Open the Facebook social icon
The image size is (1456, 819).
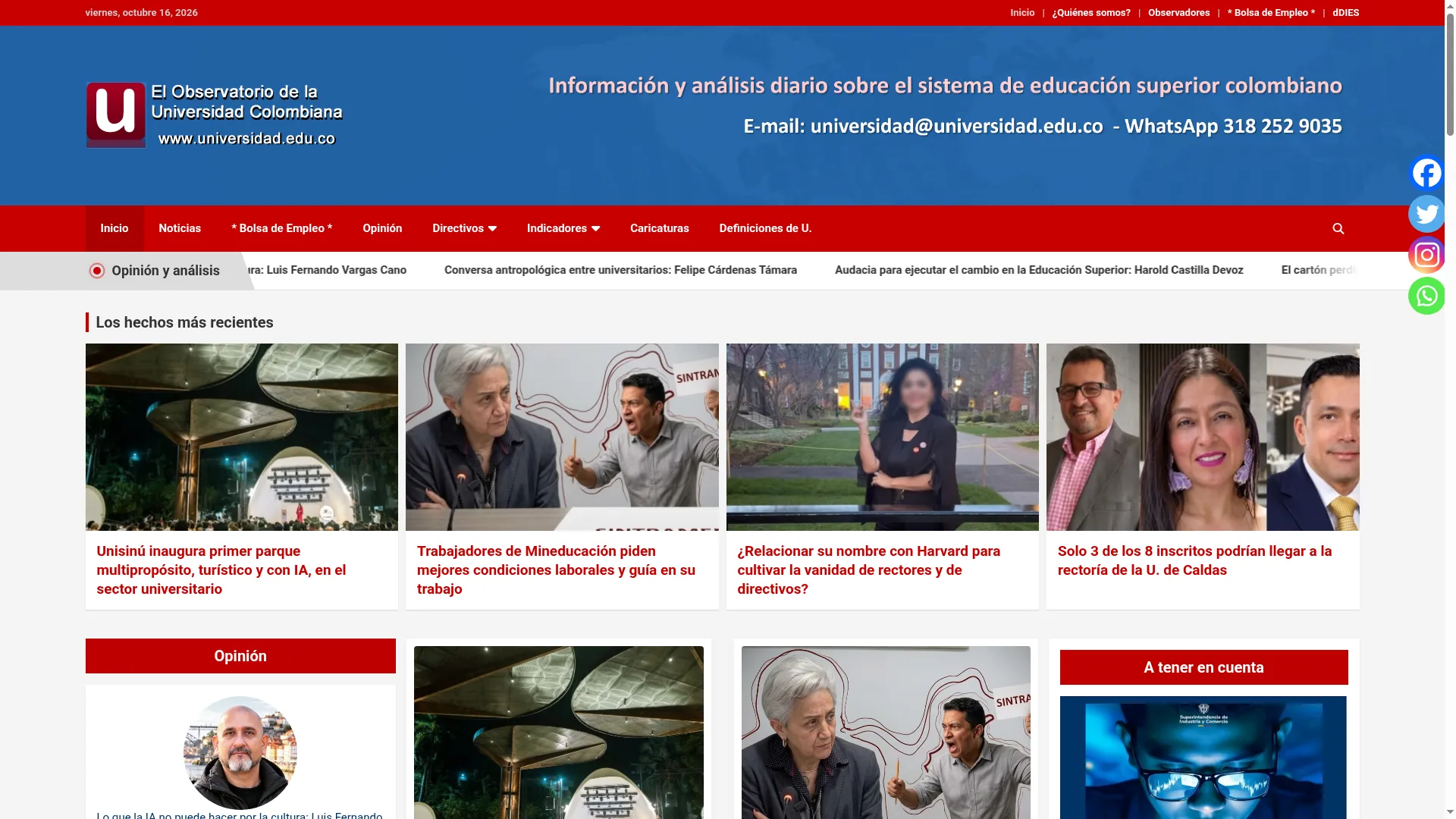(x=1426, y=173)
